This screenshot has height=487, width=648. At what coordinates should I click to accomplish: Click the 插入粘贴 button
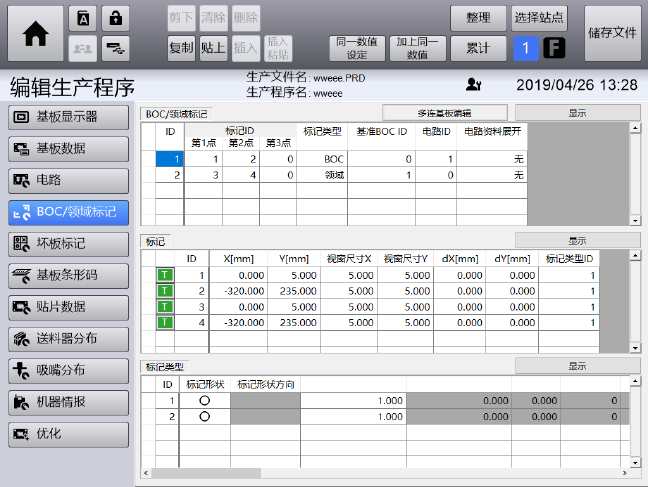tap(278, 48)
